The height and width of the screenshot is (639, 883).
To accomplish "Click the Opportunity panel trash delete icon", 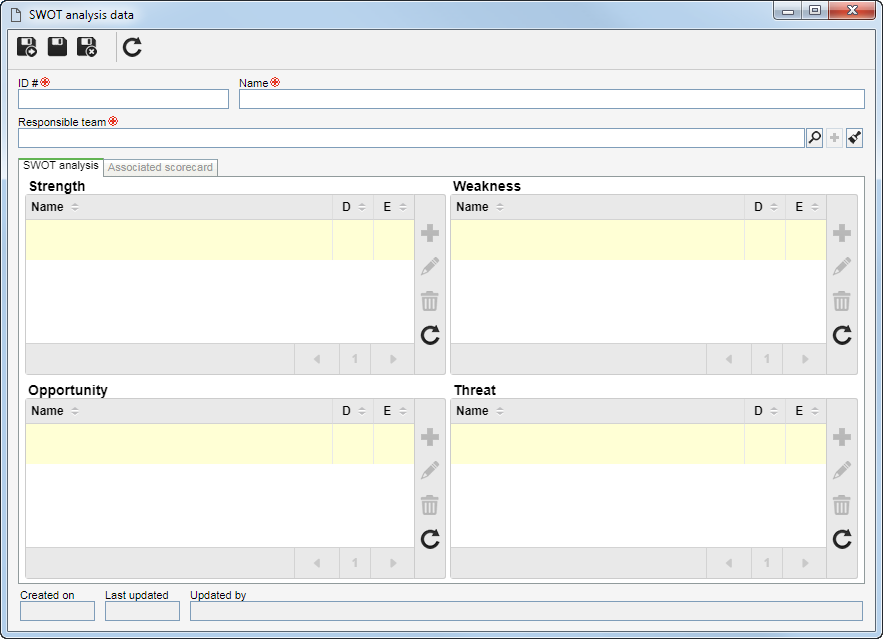I will (x=430, y=505).
